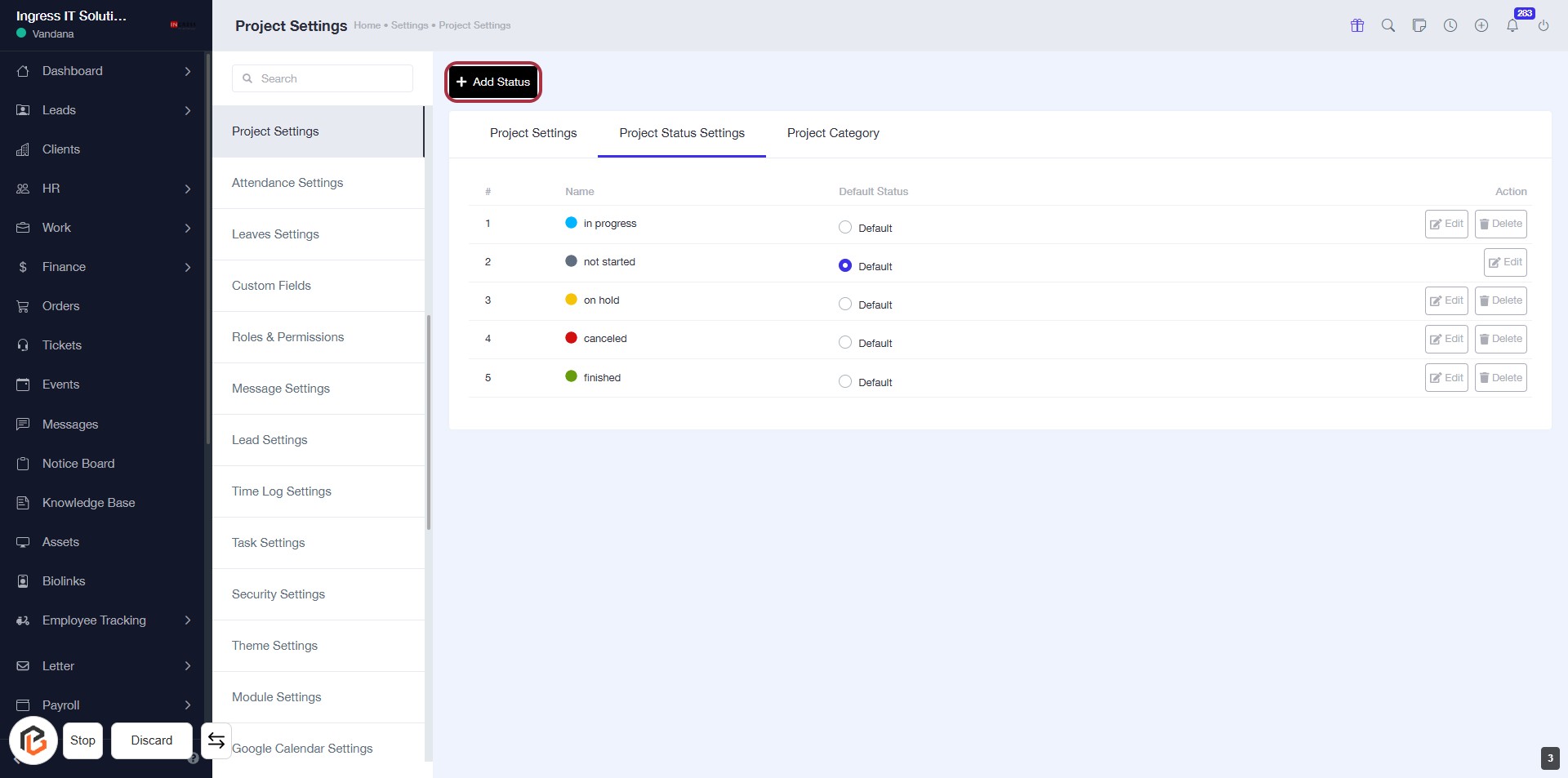Click the power logout icon
Viewport: 1568px width, 778px height.
[1543, 25]
